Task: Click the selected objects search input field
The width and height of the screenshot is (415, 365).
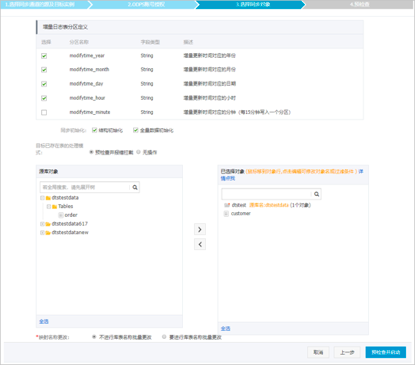Action: point(266,194)
